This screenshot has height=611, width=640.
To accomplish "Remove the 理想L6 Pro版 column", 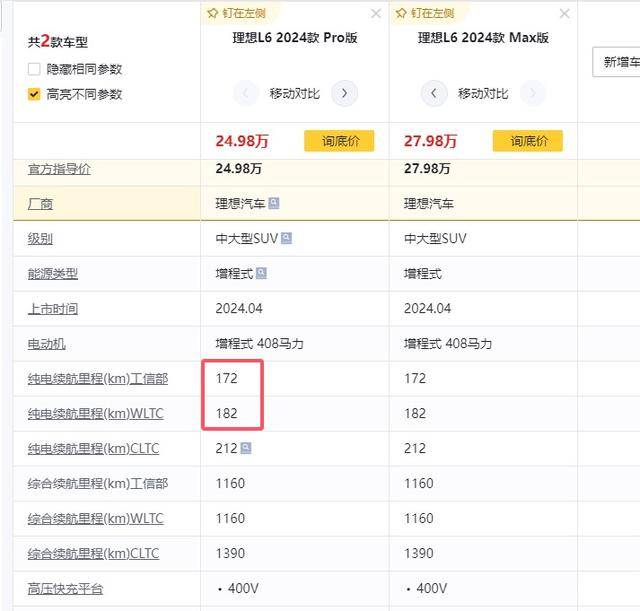I will pos(376,14).
